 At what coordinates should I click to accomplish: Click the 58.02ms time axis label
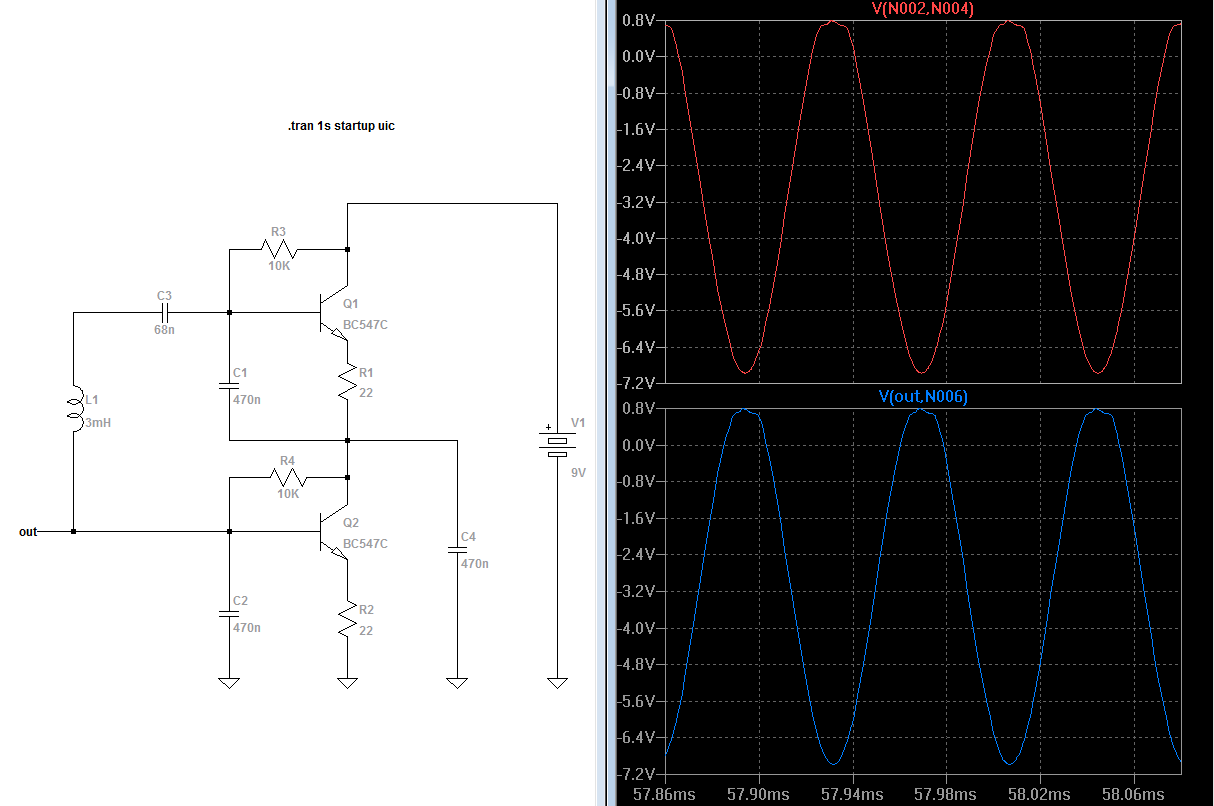[x=1040, y=794]
